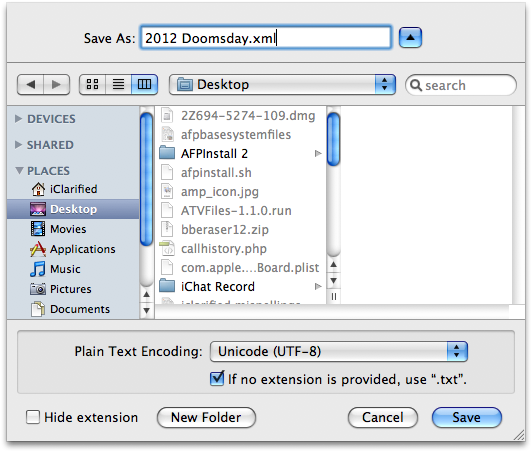Enable the Hide extension checkbox
The image size is (532, 452).
coord(33,417)
